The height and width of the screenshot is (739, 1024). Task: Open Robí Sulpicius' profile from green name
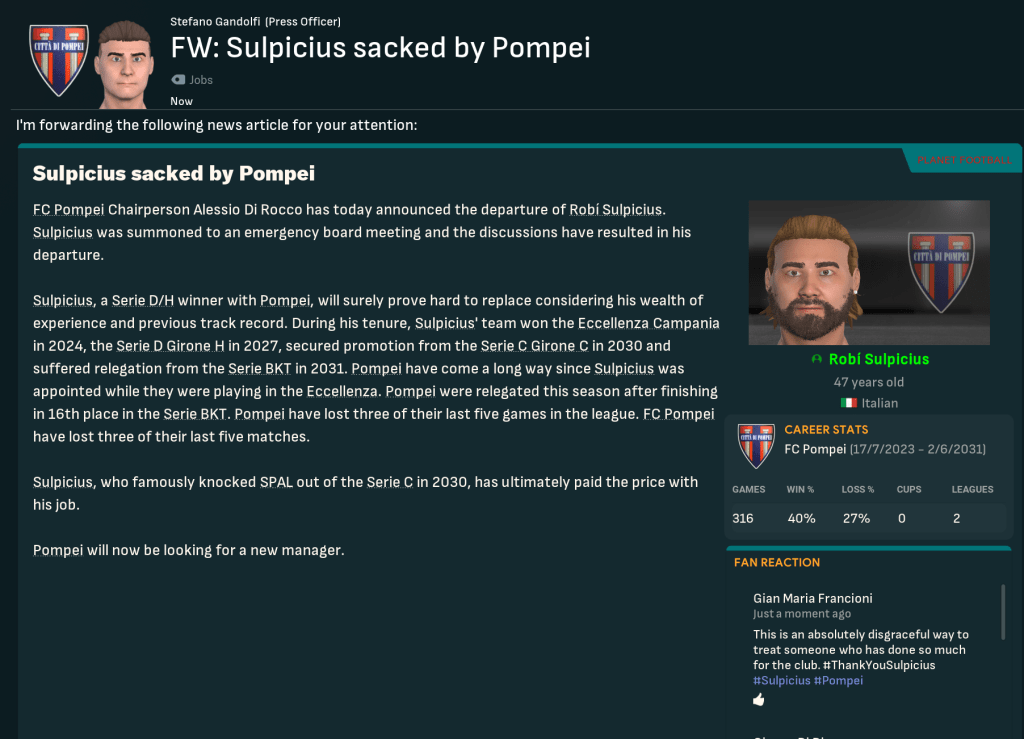pos(878,359)
